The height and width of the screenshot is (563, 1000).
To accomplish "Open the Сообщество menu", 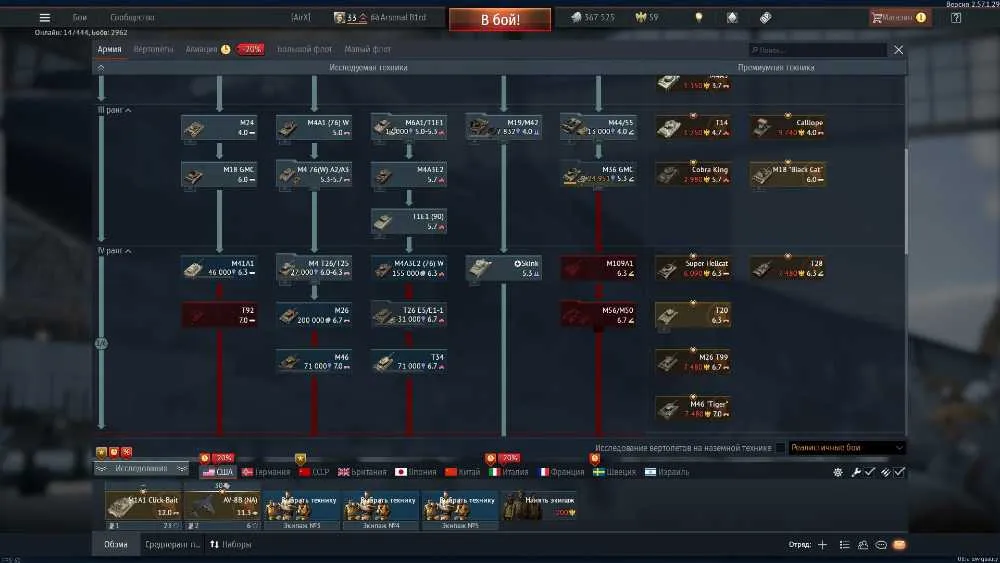I will (x=132, y=18).
